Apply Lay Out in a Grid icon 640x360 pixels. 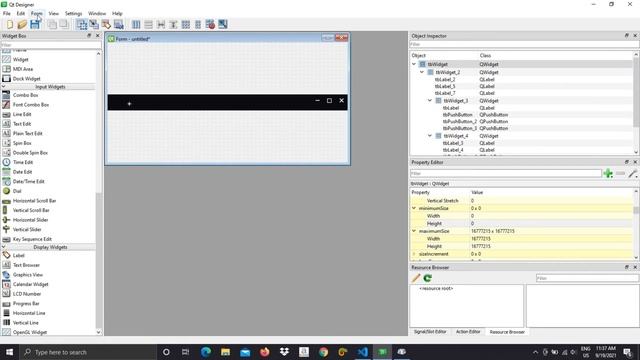[x=186, y=24]
